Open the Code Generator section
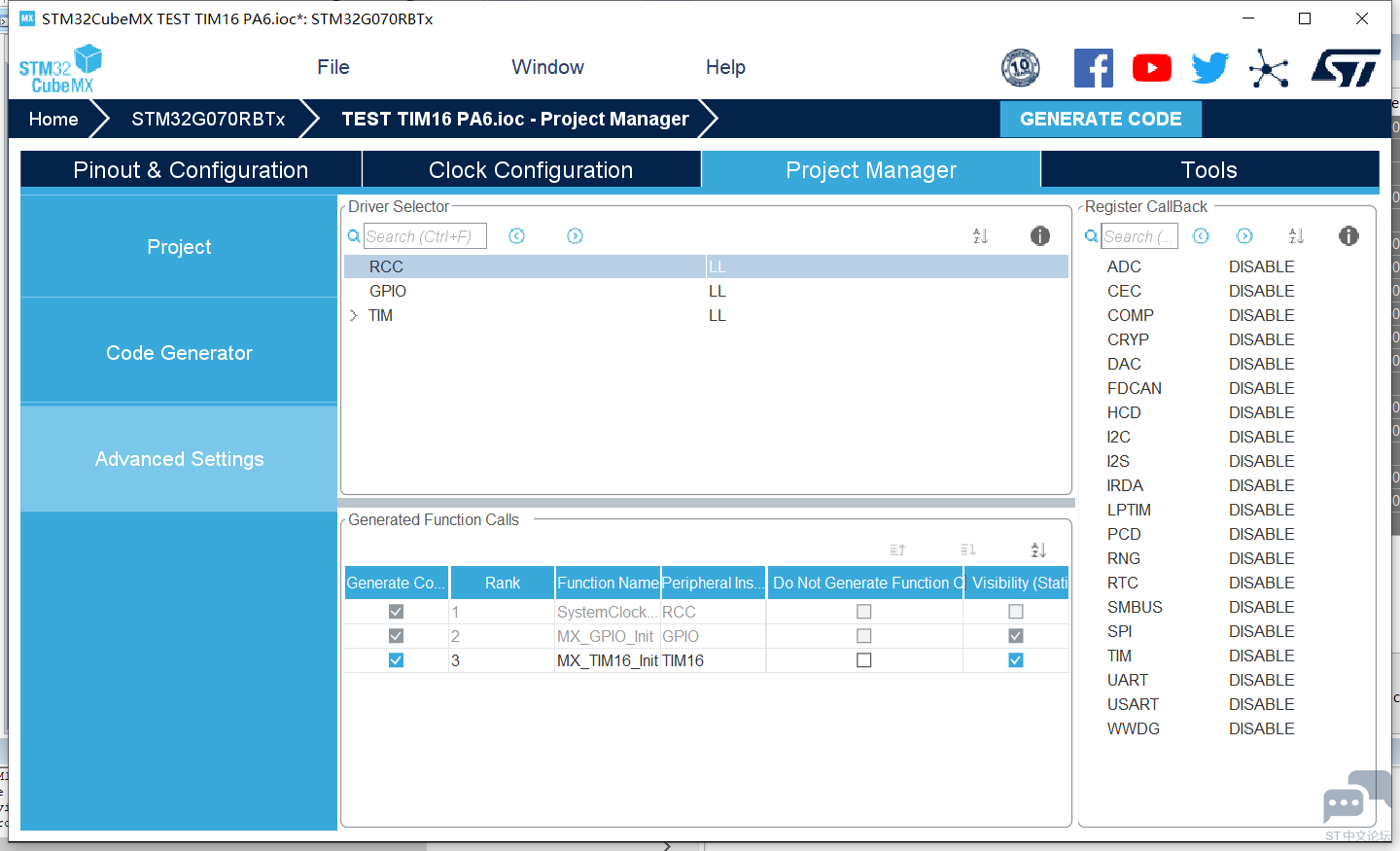Image resolution: width=1400 pixels, height=851 pixels. click(x=179, y=353)
